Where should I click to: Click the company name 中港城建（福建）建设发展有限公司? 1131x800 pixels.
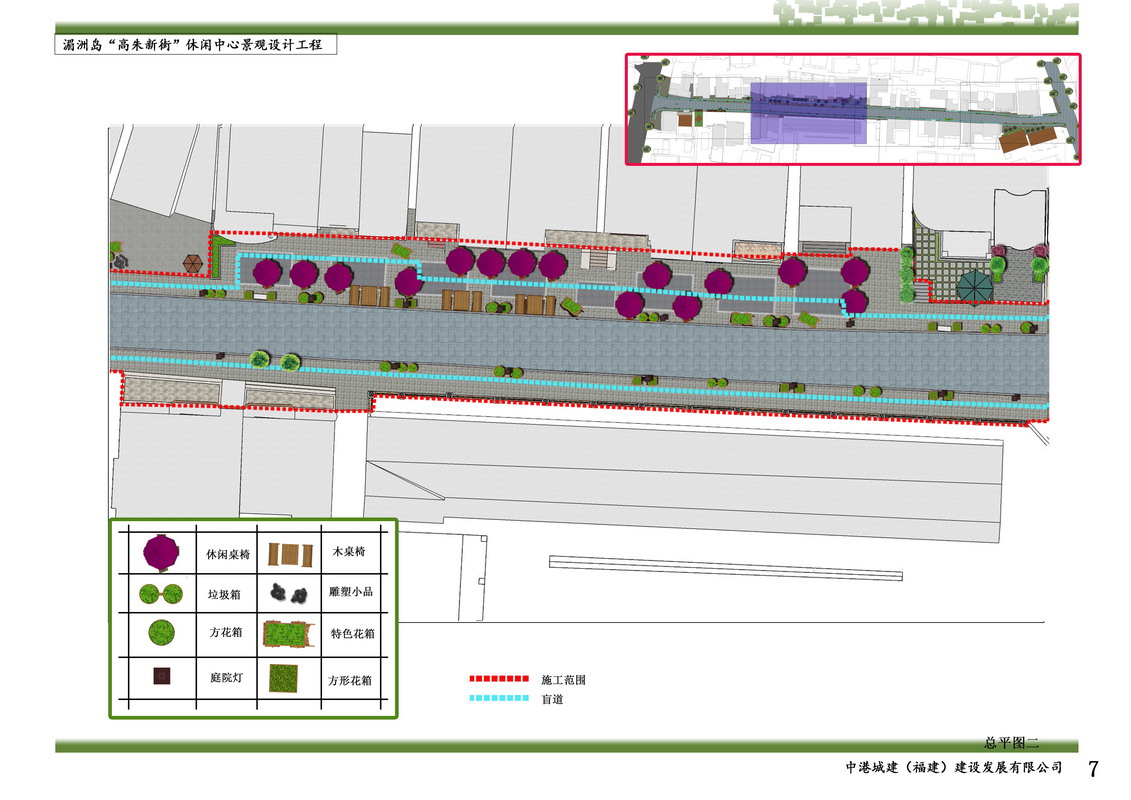954,767
